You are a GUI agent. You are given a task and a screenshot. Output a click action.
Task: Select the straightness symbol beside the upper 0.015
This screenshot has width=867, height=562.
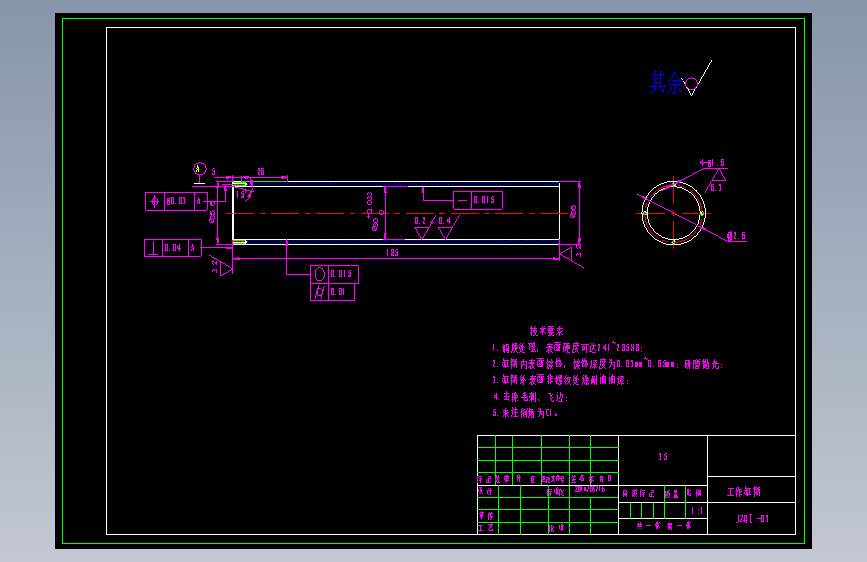tap(462, 200)
